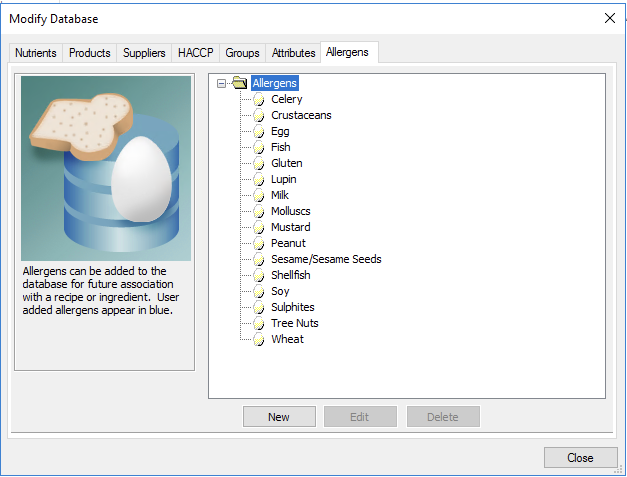Viewport: 627px width, 477px height.
Task: Select the Sesame/Sesame Seeds text label
Action: (326, 259)
